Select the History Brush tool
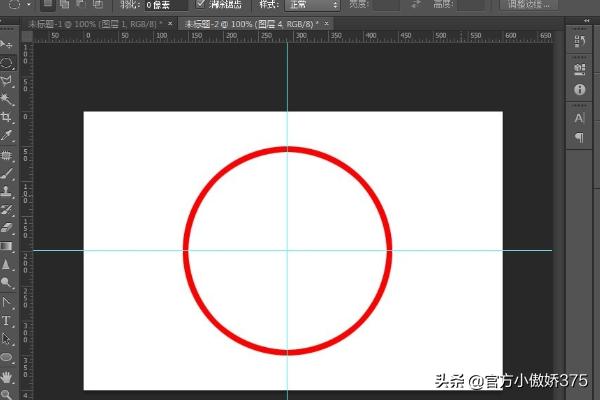 [7, 209]
